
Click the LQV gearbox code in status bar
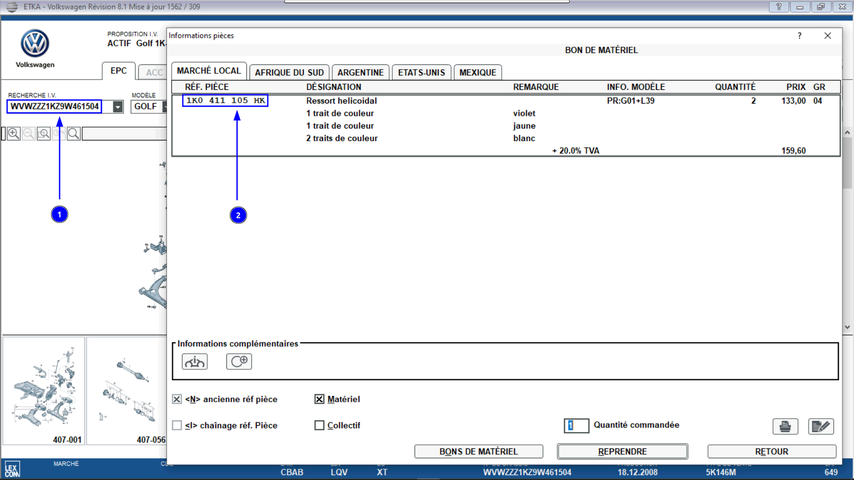(x=339, y=472)
